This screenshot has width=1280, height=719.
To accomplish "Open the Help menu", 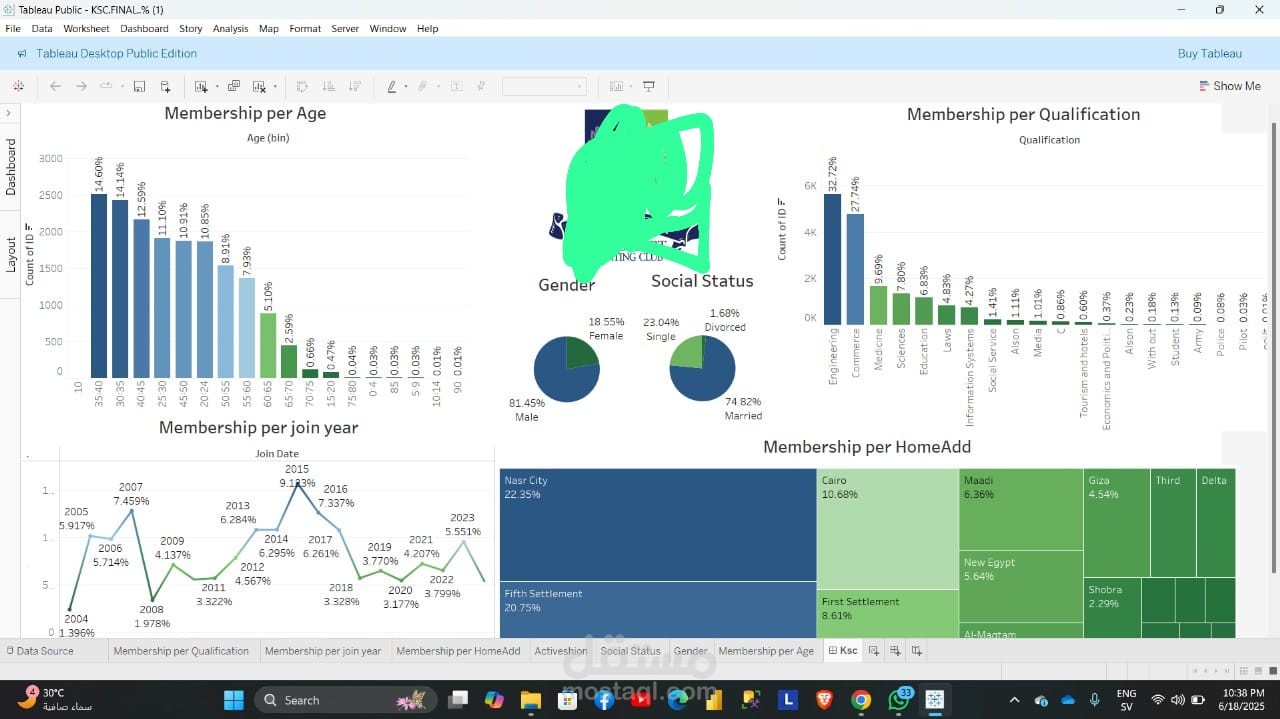I will 428,29.
